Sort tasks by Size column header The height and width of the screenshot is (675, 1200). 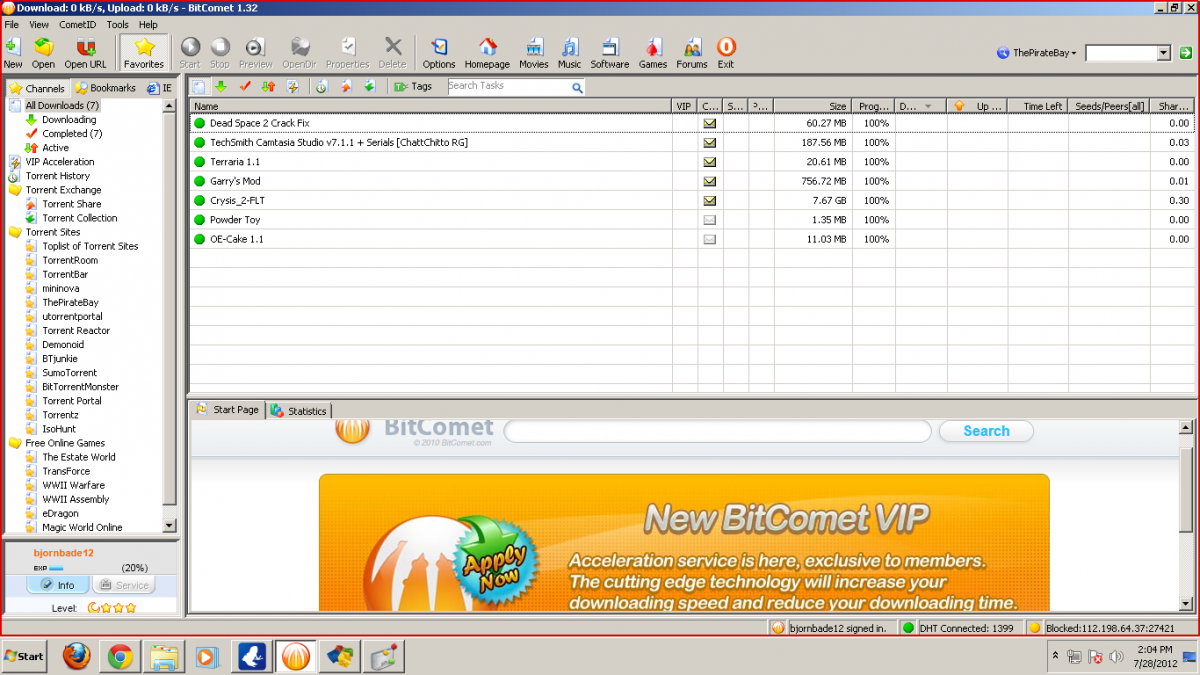[x=811, y=105]
